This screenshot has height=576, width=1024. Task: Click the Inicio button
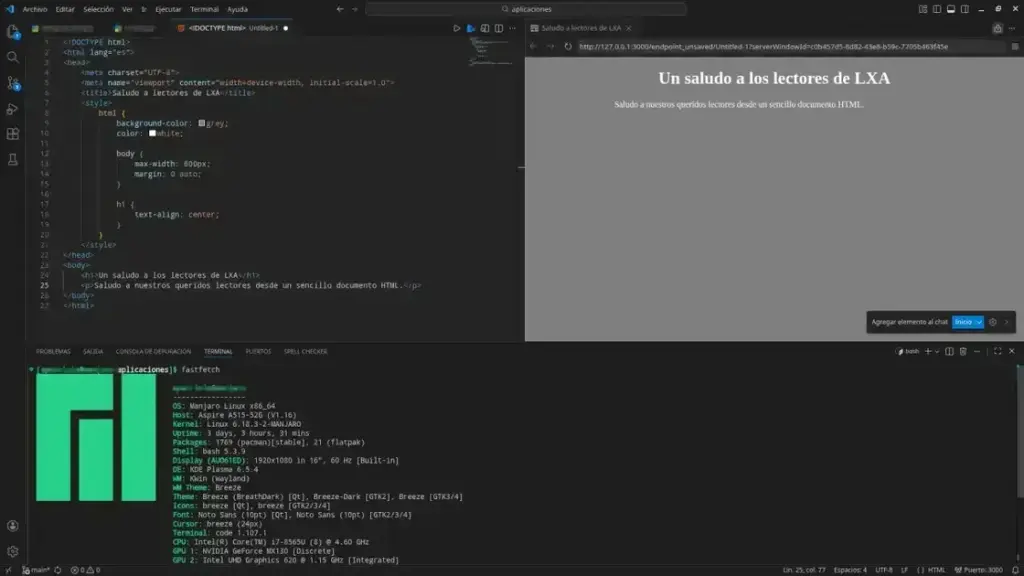click(963, 322)
